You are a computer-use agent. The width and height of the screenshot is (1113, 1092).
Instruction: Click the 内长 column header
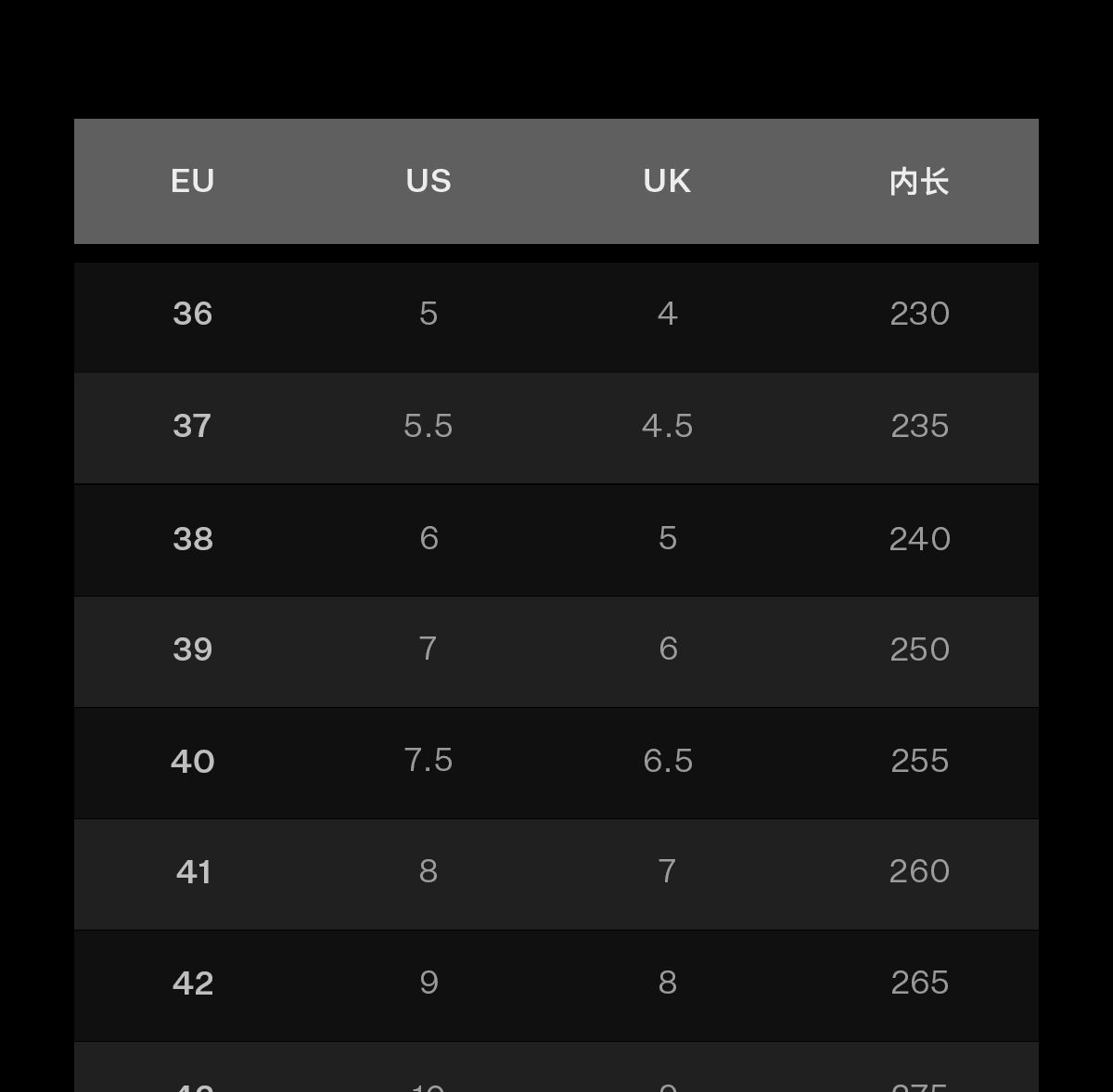pos(919,182)
